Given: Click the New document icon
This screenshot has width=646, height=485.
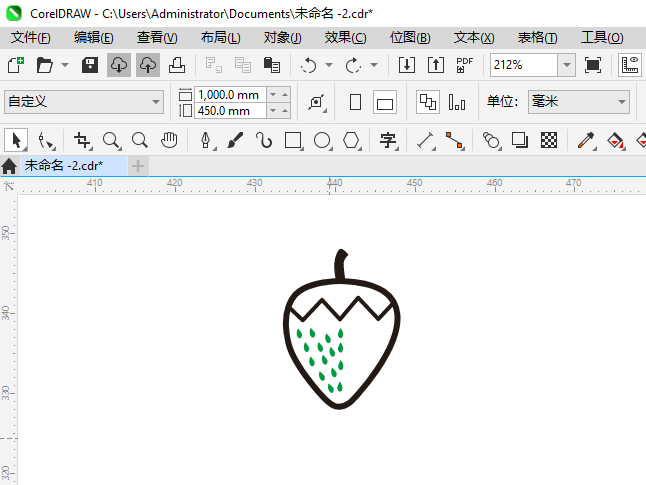Looking at the screenshot, I should pos(16,65).
